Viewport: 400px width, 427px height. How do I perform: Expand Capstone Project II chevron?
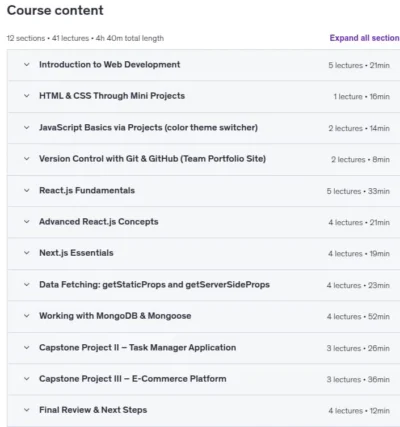pos(27,348)
